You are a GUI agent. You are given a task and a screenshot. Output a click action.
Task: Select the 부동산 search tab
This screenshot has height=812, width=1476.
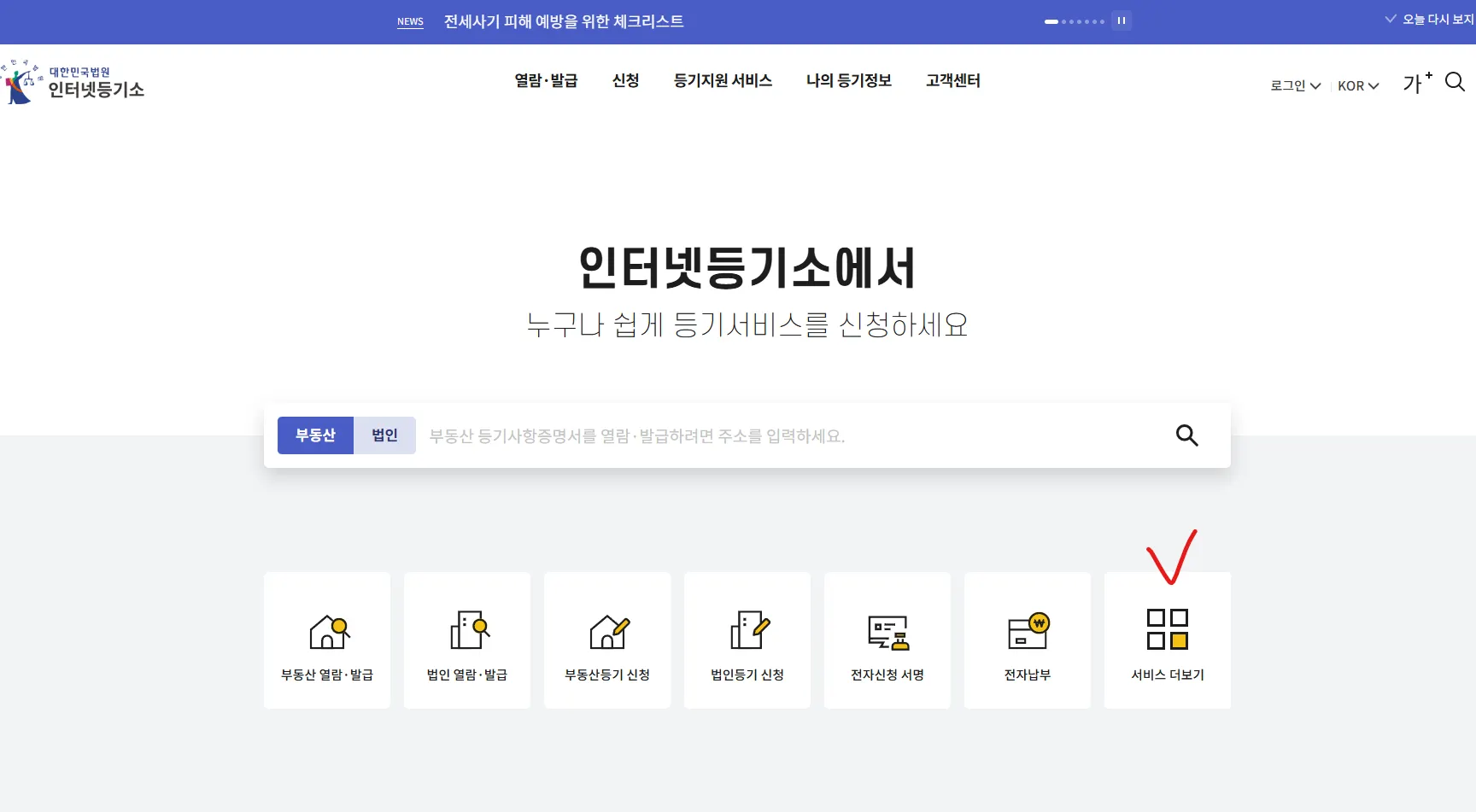click(315, 435)
